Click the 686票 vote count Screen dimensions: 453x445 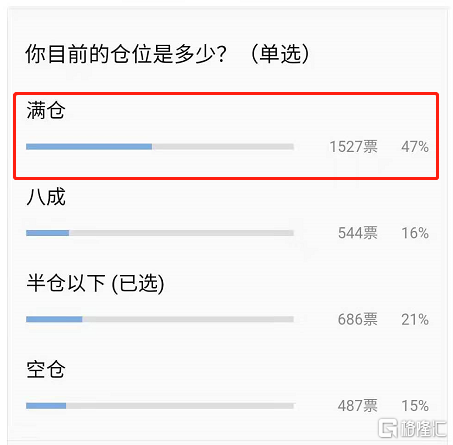pos(358,319)
